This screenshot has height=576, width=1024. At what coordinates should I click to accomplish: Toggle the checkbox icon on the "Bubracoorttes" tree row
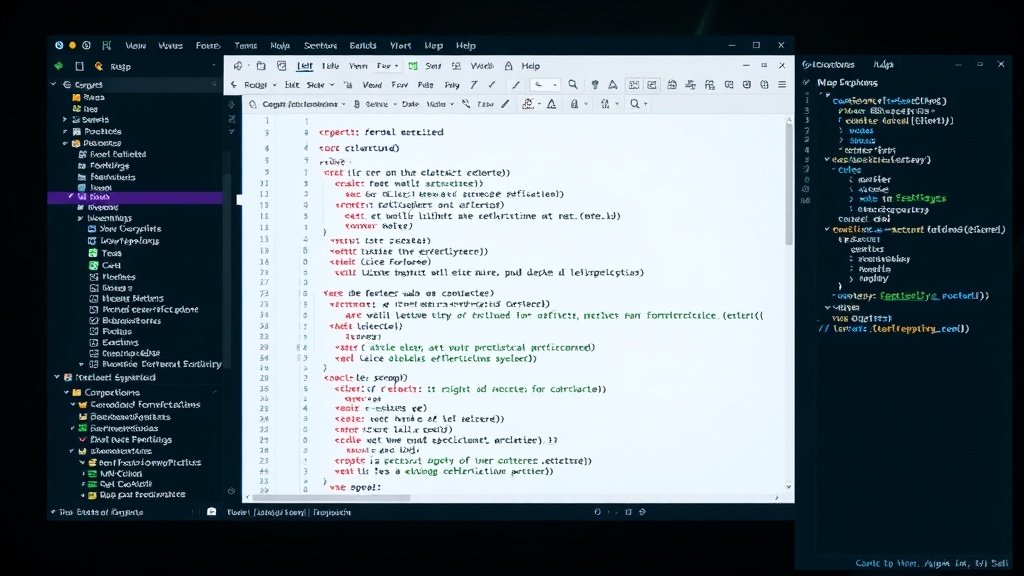[94, 321]
